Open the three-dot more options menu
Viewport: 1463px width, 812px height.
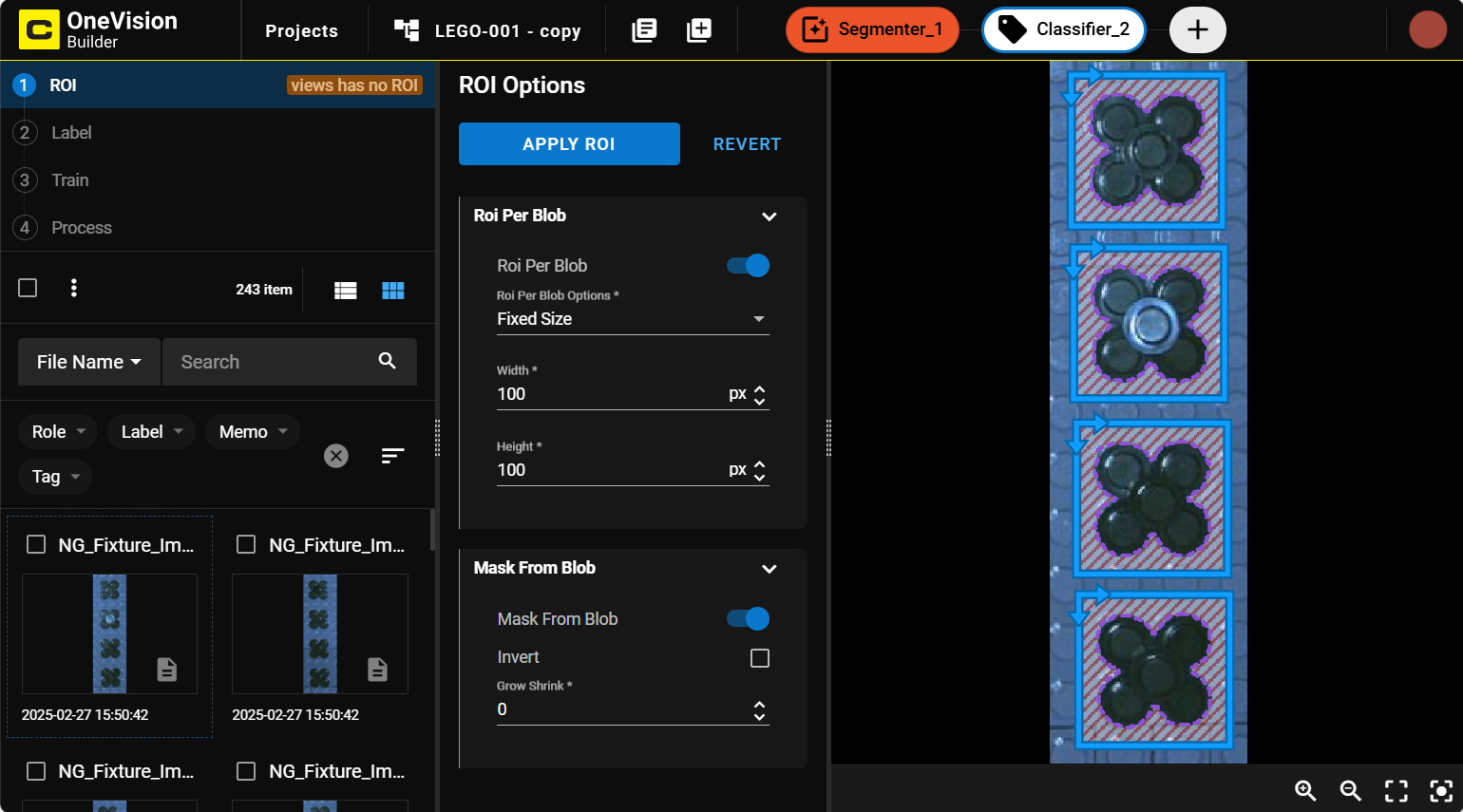[74, 288]
